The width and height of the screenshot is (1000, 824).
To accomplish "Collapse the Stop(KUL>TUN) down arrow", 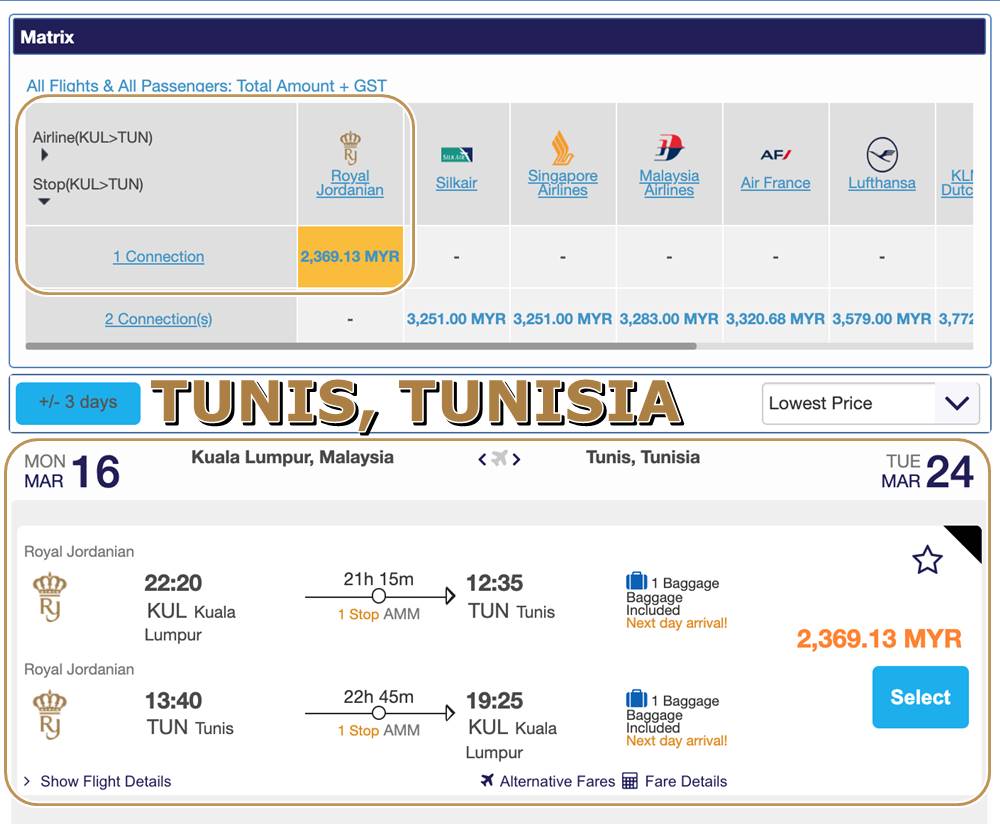I will click(44, 202).
